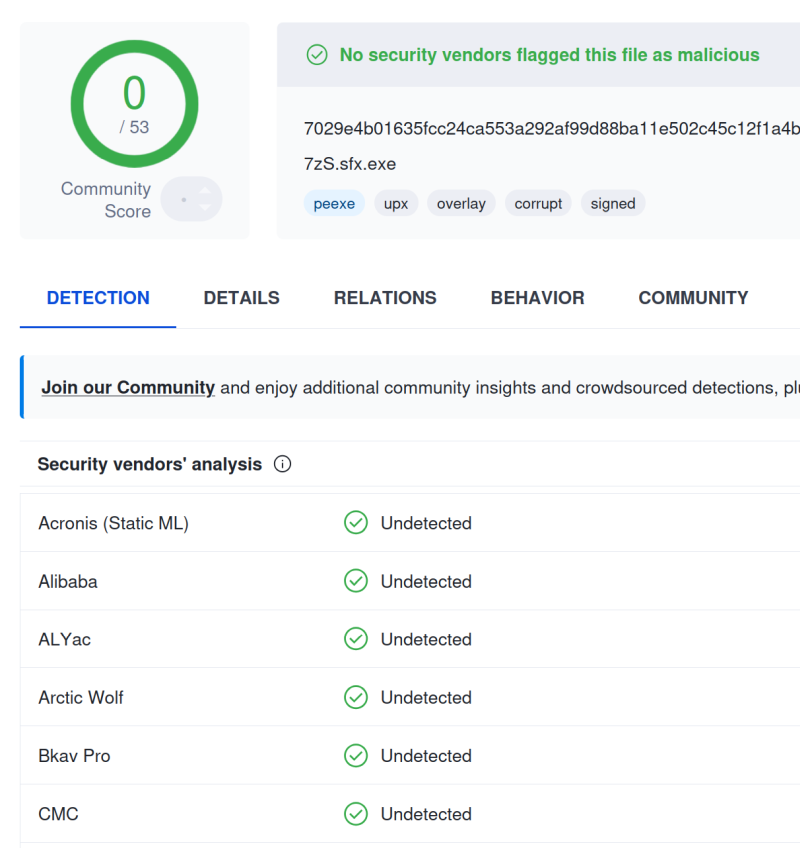This screenshot has width=800, height=848.
Task: Switch to the DETECTION tab
Action: pyautogui.click(x=98, y=298)
